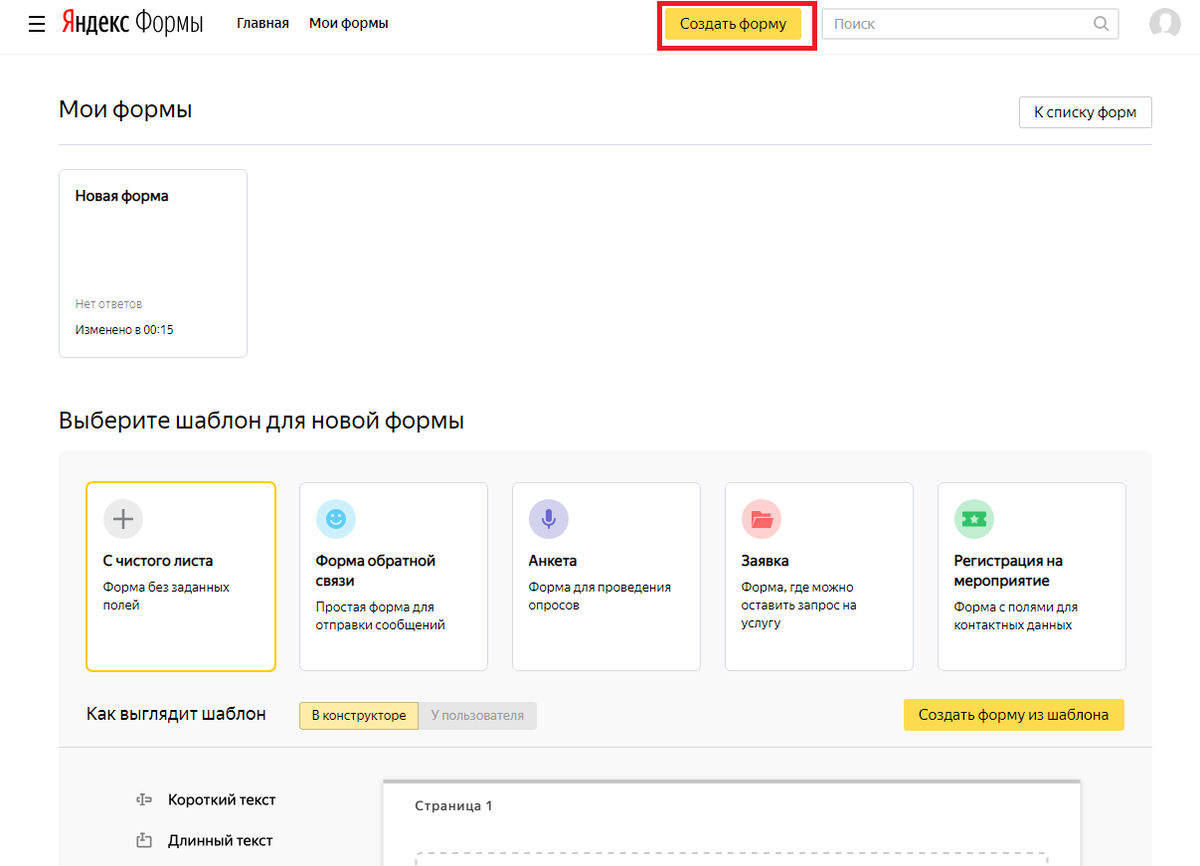Open the user avatar profile icon
The height and width of the screenshot is (866, 1200).
[x=1165, y=23]
